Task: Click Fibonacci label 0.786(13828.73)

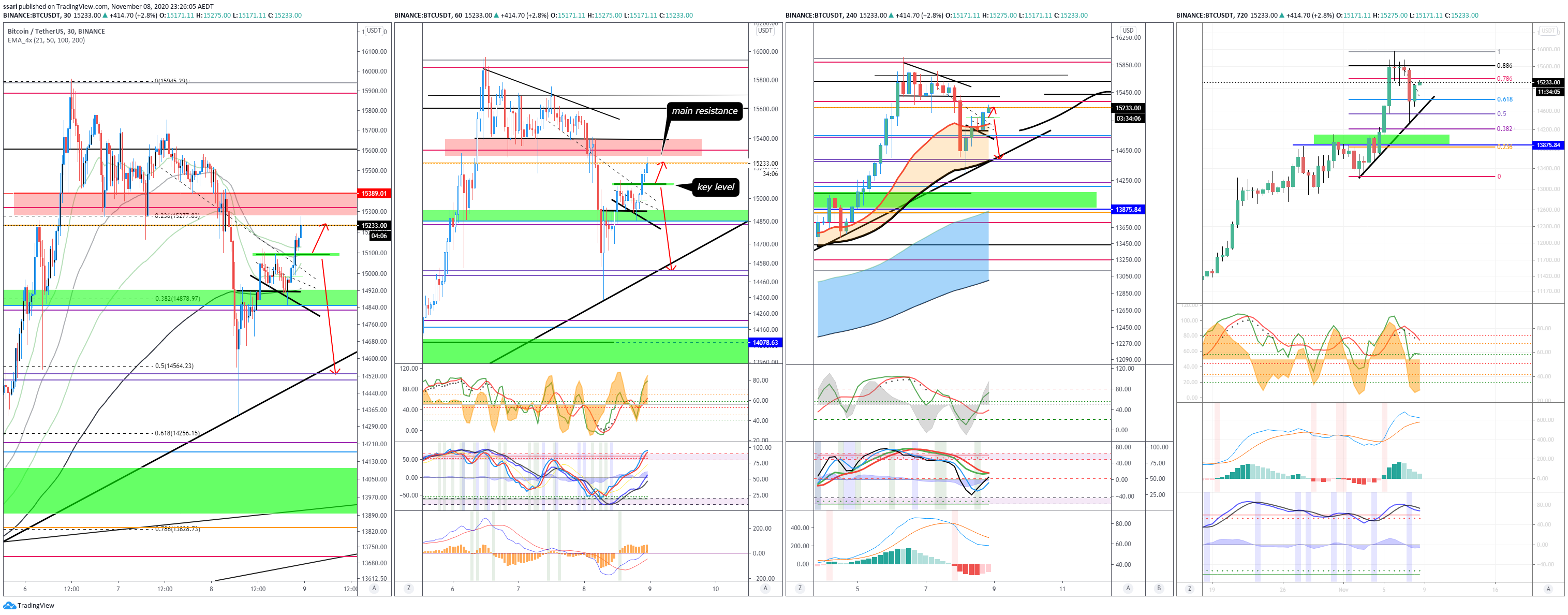Action: (177, 529)
